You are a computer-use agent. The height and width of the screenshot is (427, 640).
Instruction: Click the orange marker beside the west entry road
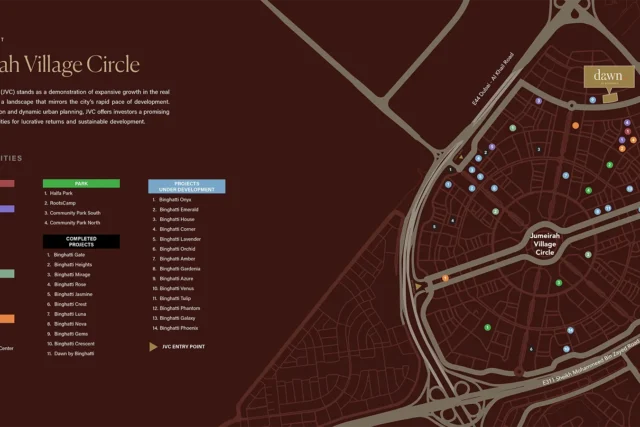click(445, 278)
